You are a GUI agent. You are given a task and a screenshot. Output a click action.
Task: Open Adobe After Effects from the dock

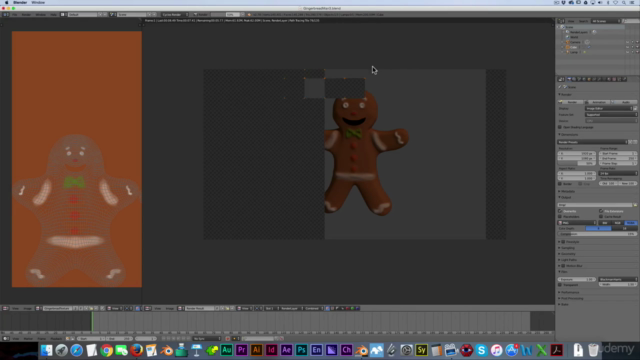[x=287, y=350]
